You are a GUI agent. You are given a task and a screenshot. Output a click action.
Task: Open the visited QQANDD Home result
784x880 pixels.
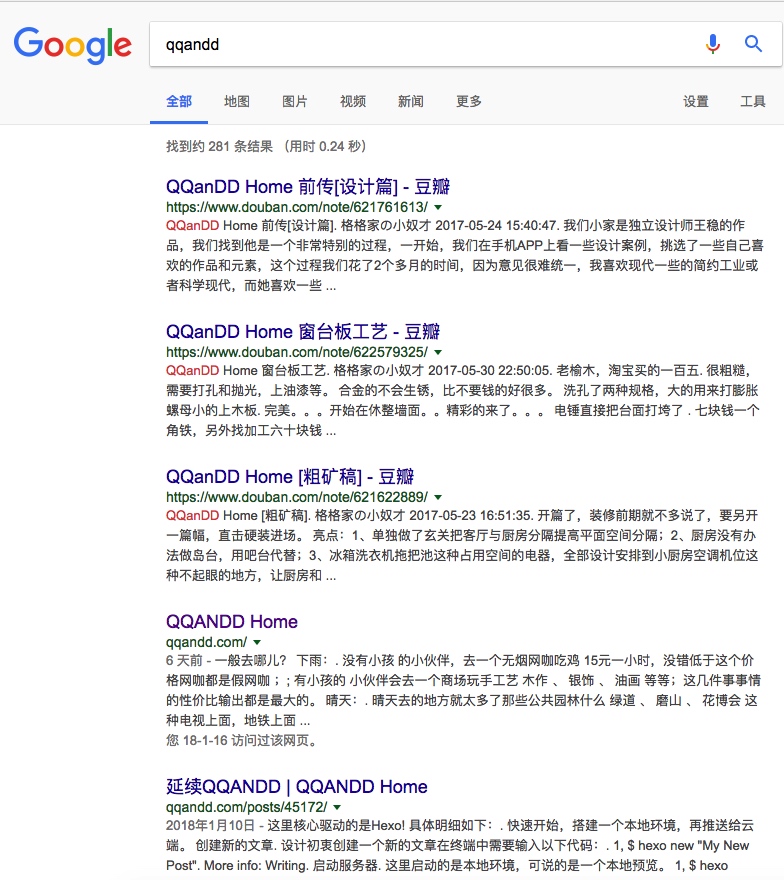click(x=232, y=621)
